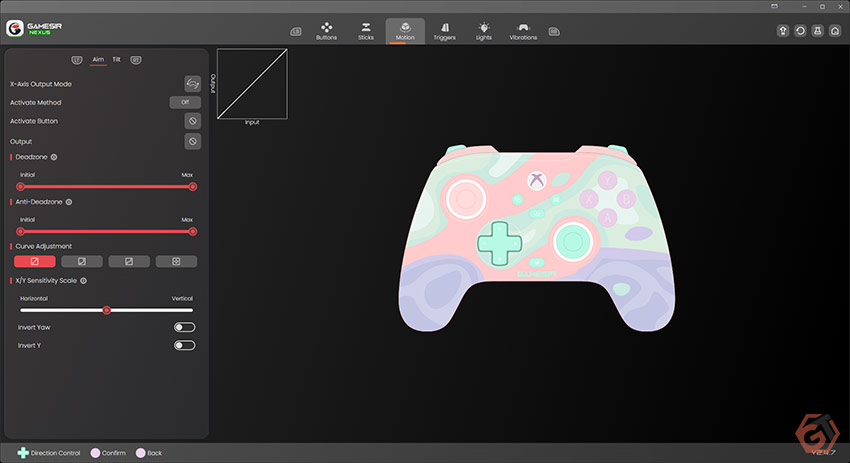
Task: Click the 'Curve Adjustment' heading
Action: [43, 246]
